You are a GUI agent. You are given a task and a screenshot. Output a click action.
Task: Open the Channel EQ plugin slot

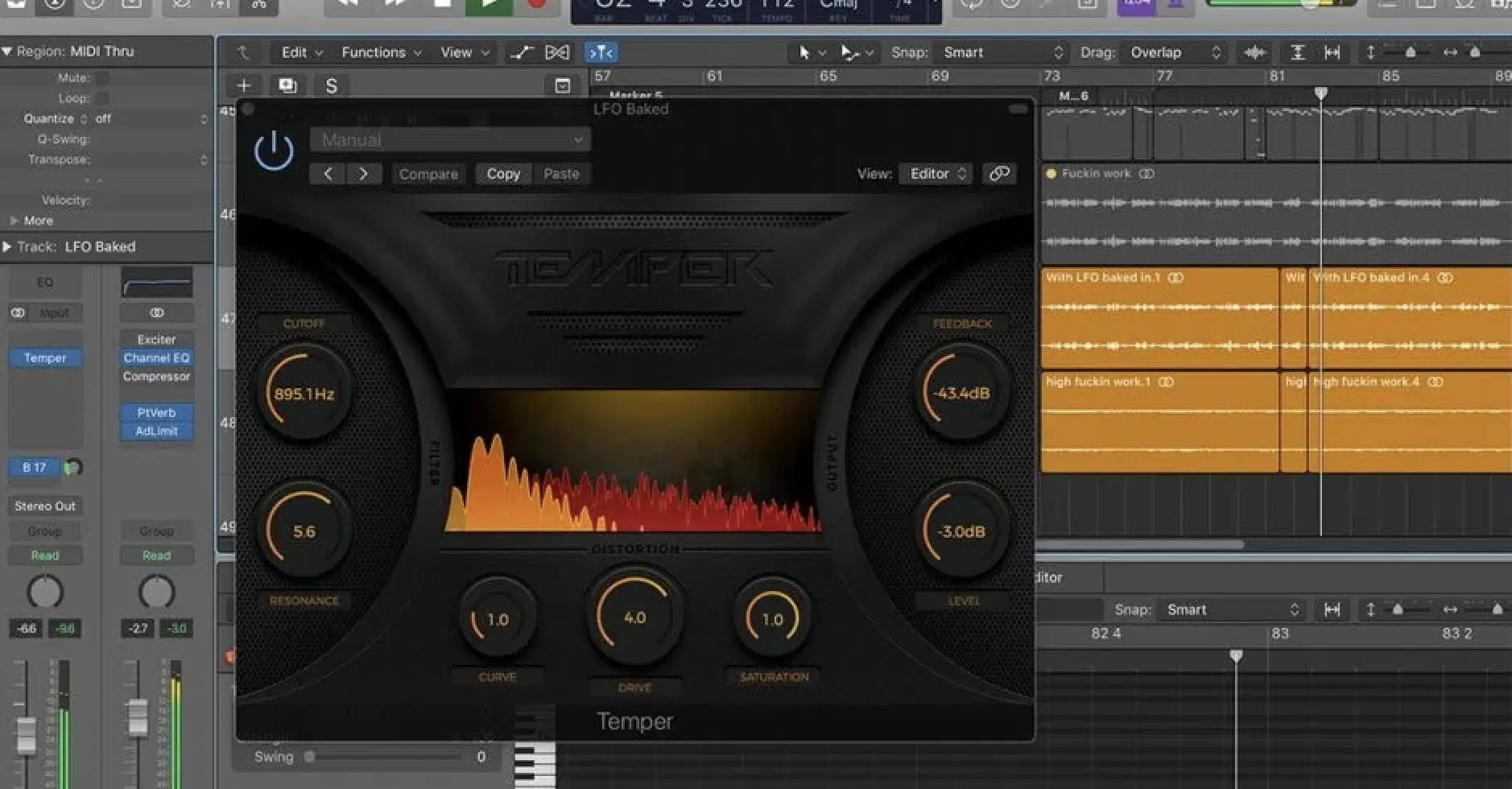[156, 358]
